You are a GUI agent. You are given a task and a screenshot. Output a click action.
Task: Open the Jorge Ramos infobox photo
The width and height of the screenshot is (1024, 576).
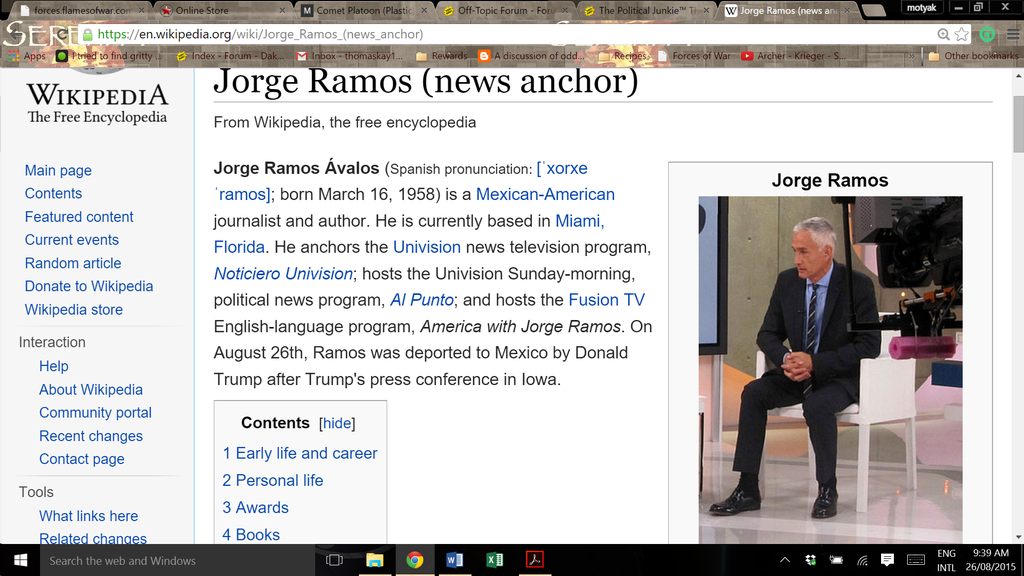tap(830, 370)
